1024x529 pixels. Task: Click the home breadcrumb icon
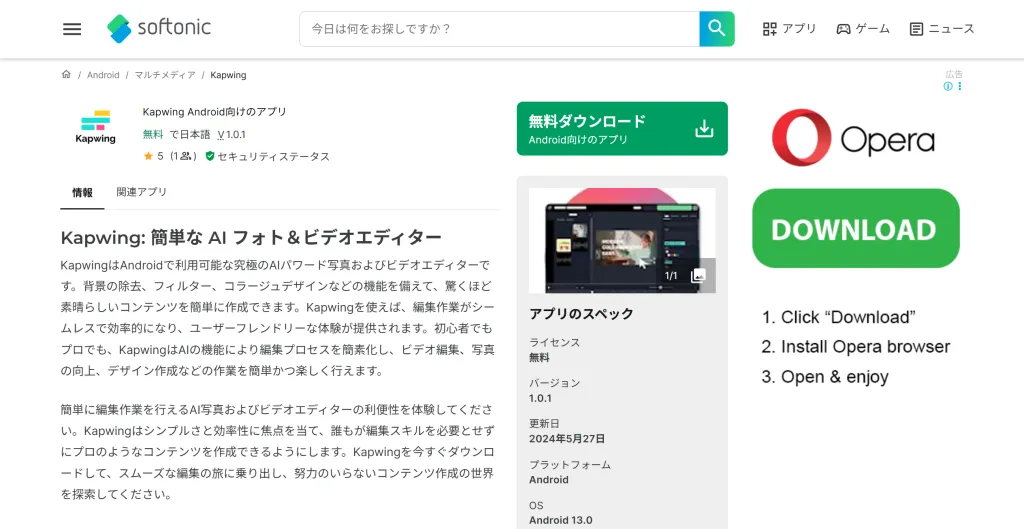66,74
